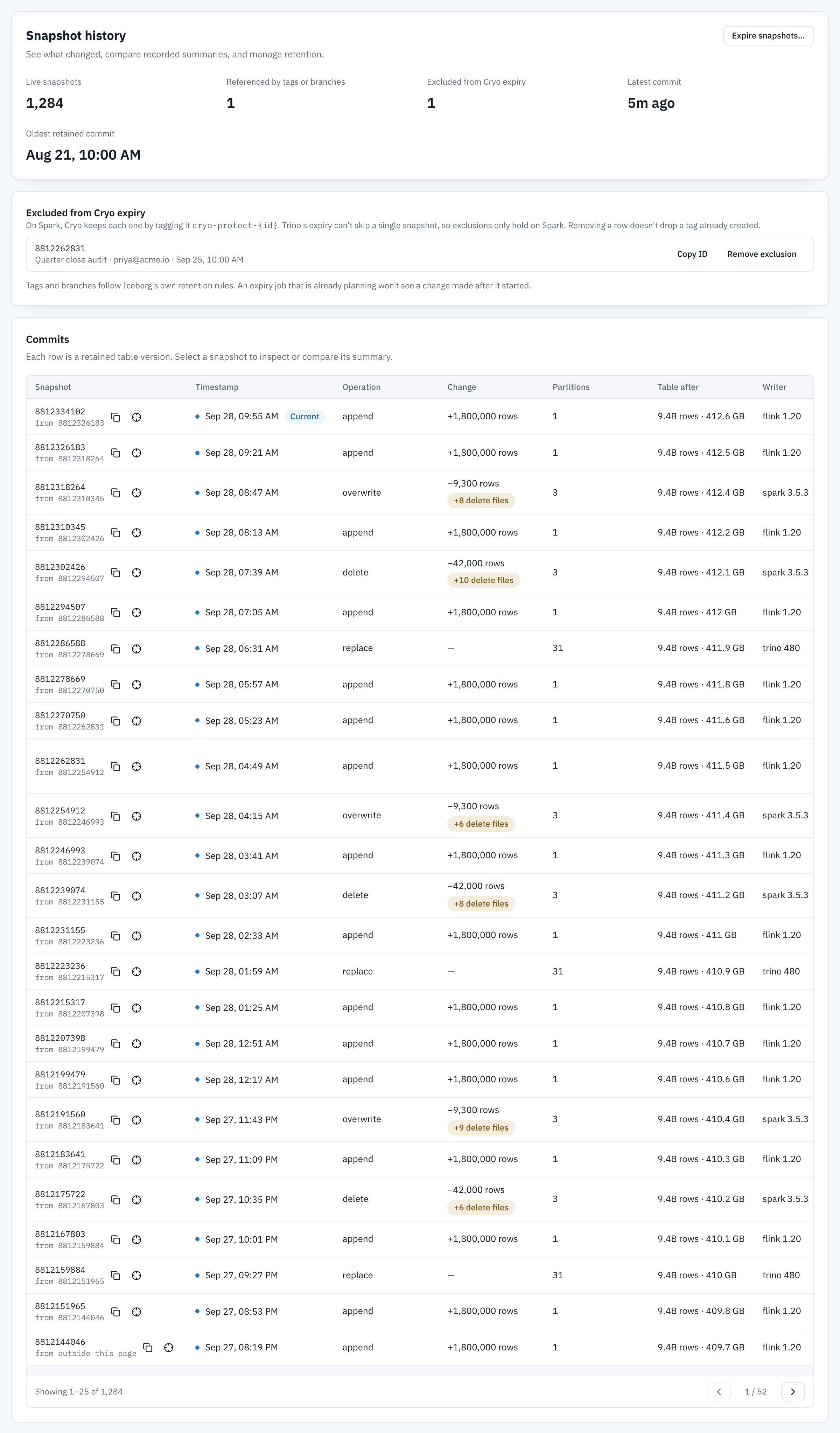Click crosshair icon for snapshot 8812159884
The width and height of the screenshot is (840, 1433).
136,1275
